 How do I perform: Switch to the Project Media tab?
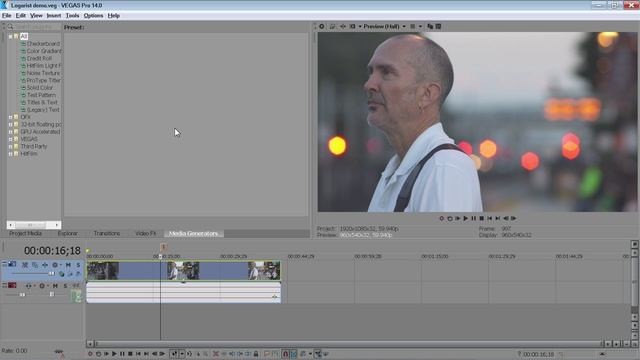(x=25, y=233)
